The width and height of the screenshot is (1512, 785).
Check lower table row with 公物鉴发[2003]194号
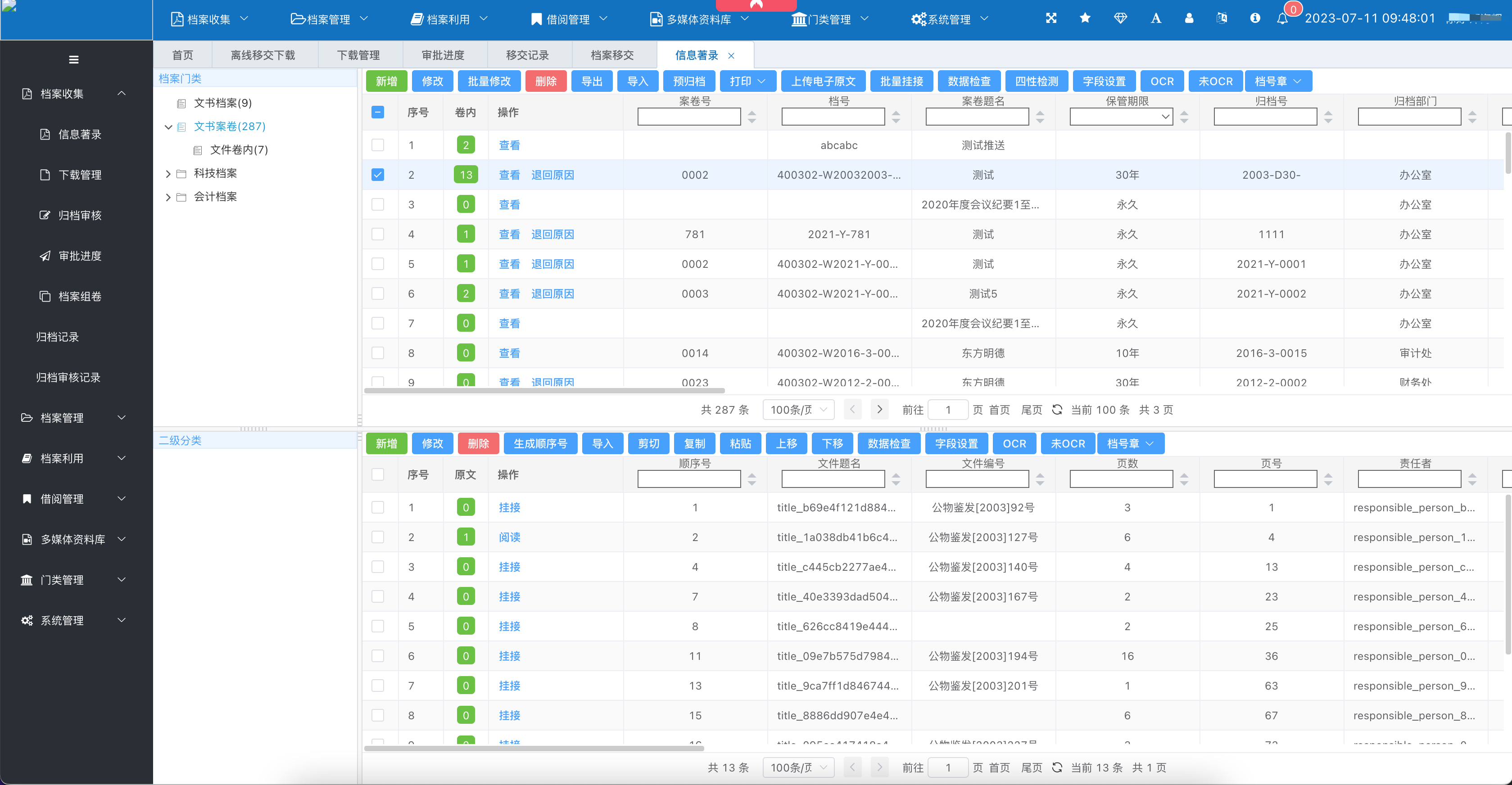[x=378, y=656]
